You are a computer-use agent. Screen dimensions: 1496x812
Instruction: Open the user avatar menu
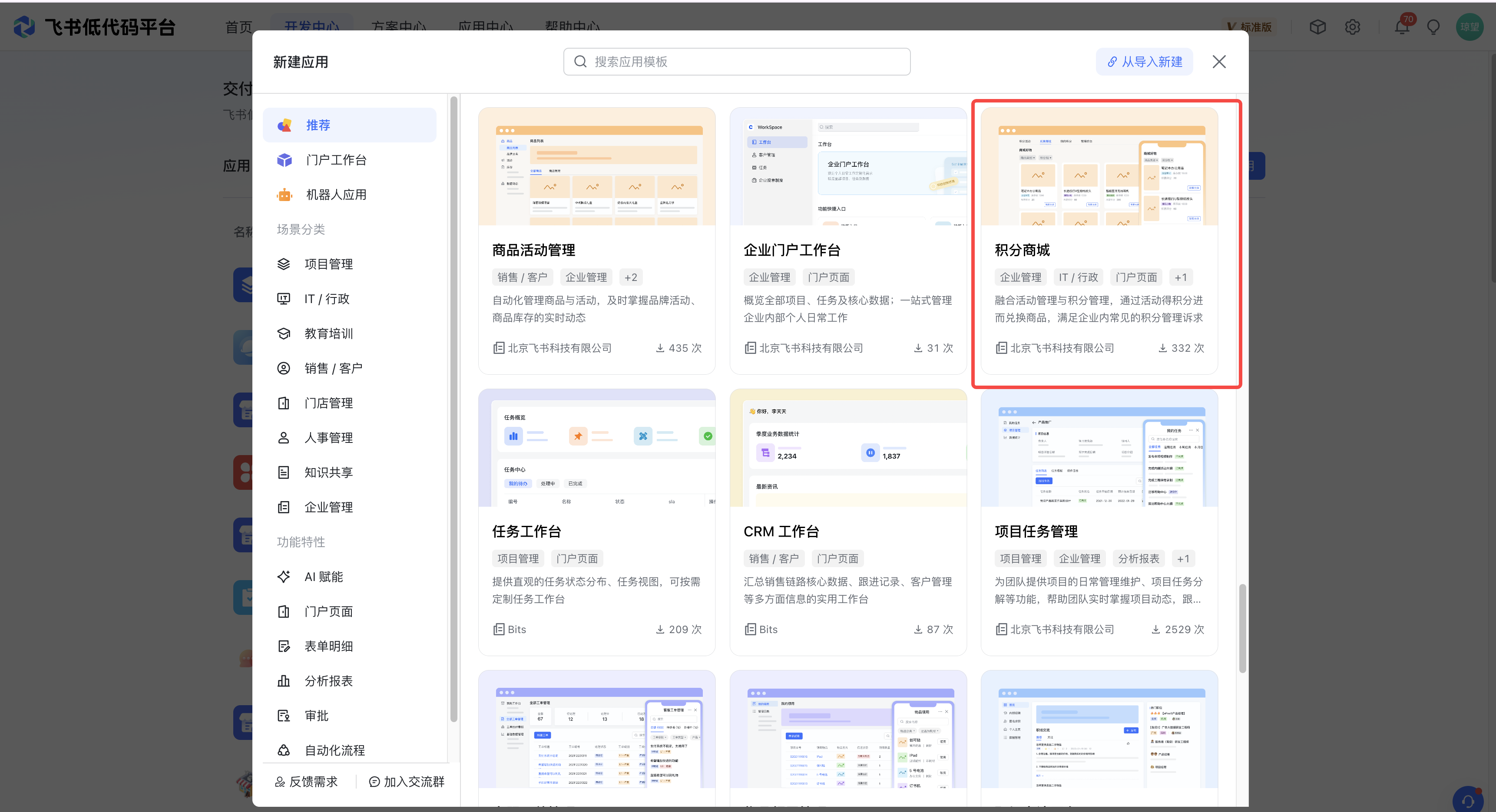[x=1470, y=26]
